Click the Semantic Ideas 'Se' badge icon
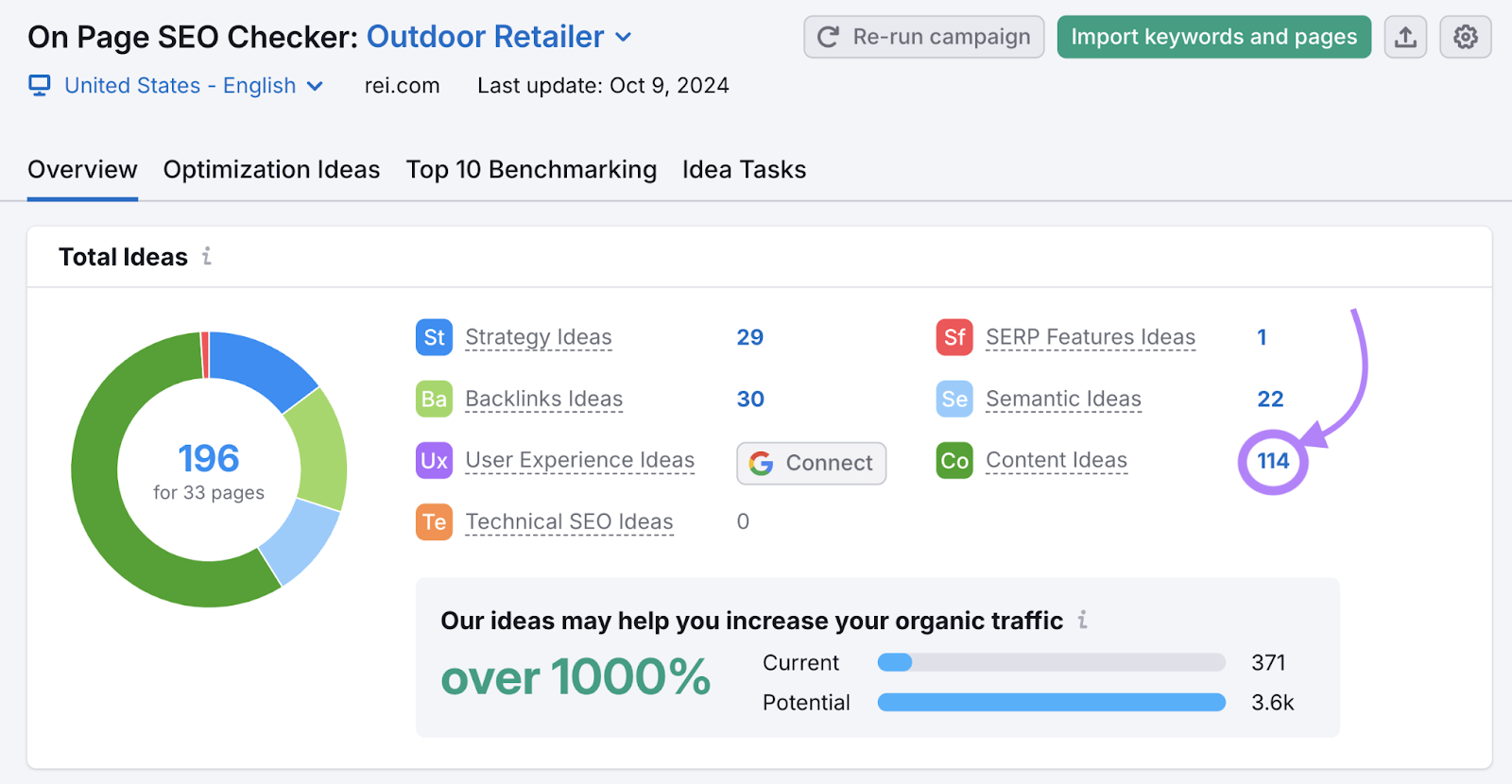 pyautogui.click(x=954, y=399)
